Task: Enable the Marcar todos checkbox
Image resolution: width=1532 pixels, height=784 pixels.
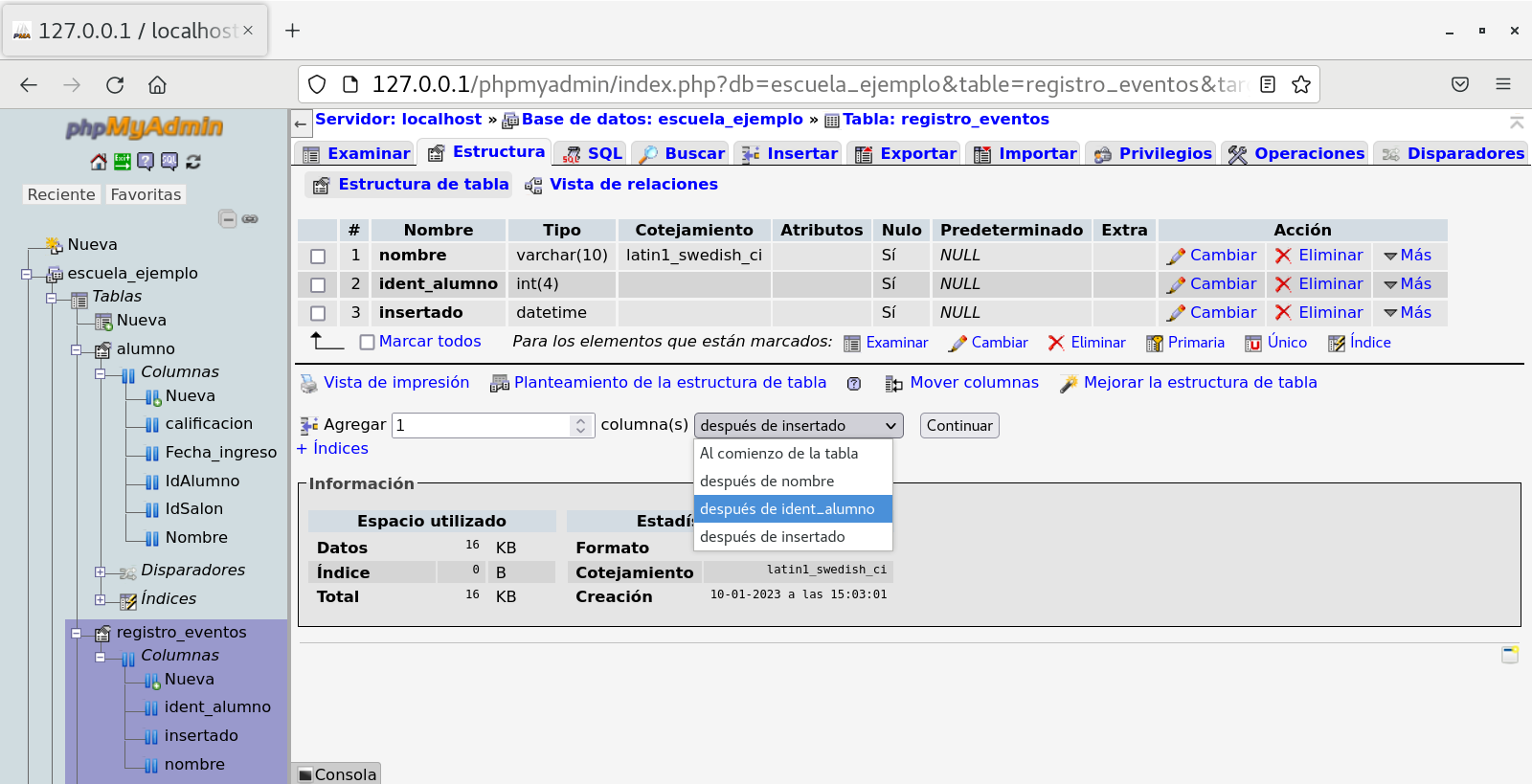Action: coord(367,343)
